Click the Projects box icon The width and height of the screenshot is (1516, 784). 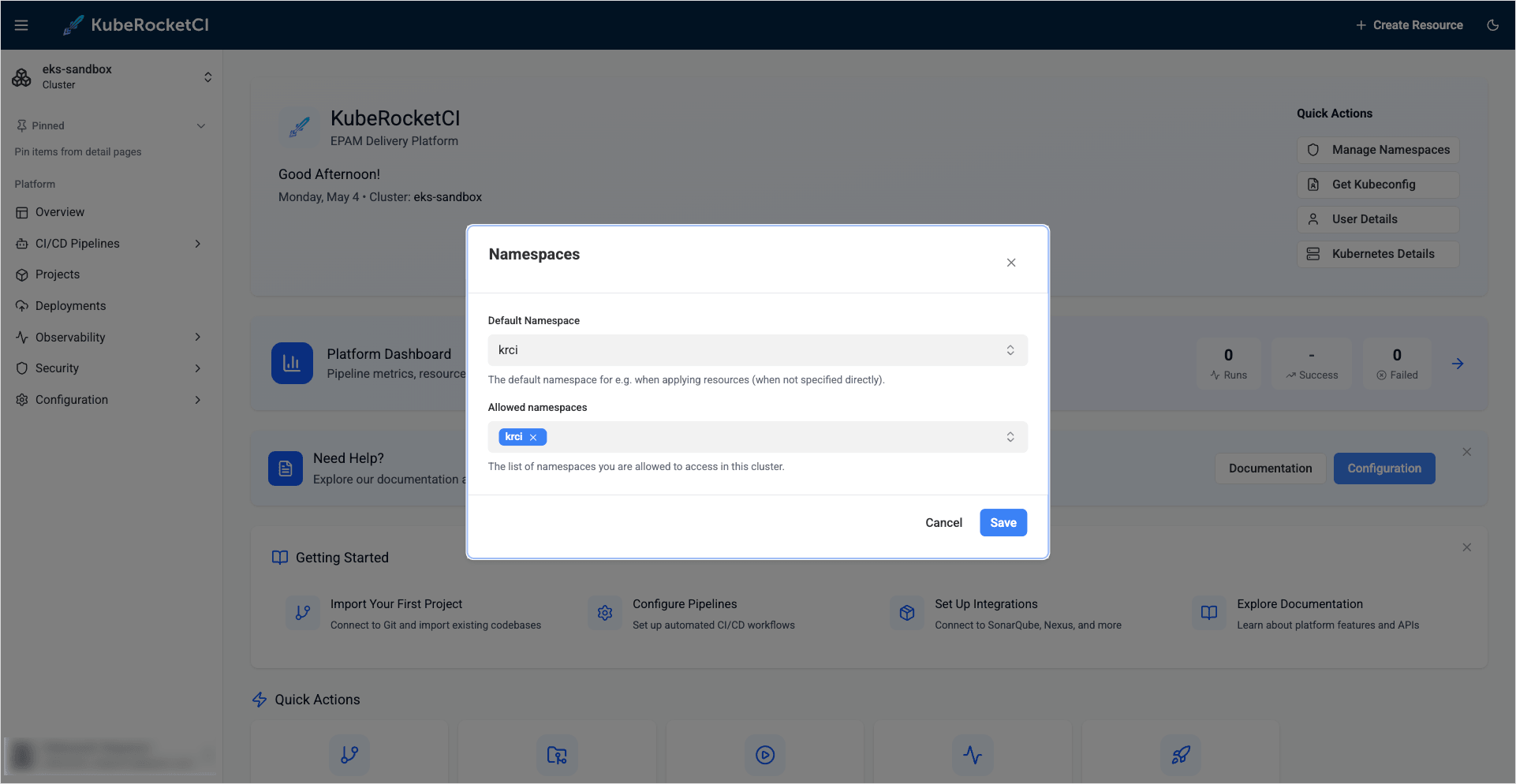22,275
